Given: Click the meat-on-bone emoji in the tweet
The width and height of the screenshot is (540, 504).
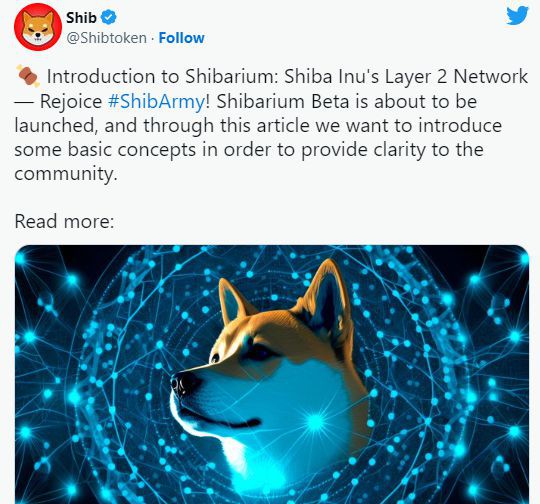Looking at the screenshot, I should pos(28,76).
